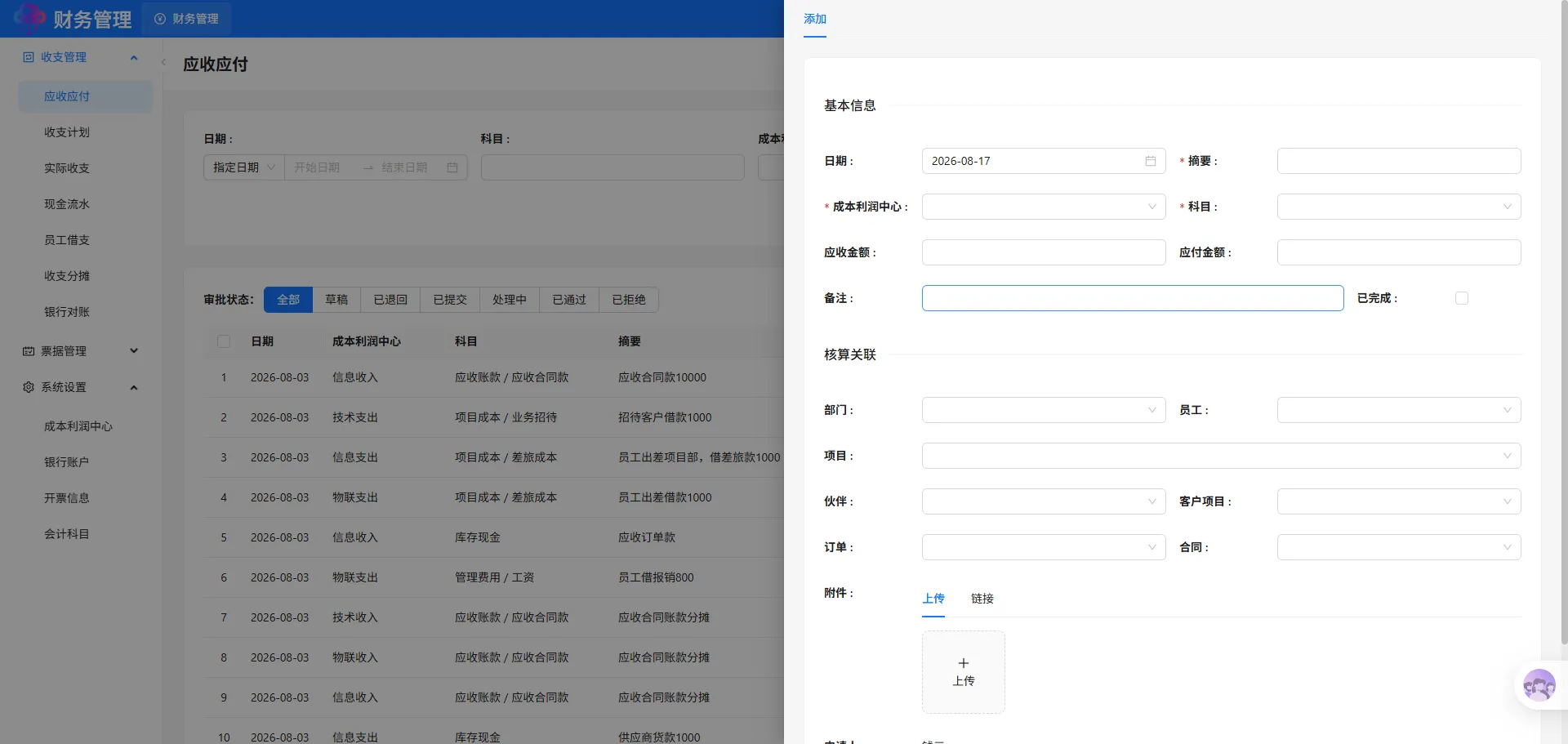
Task: Click the 上传 upload box
Action: coord(964,672)
